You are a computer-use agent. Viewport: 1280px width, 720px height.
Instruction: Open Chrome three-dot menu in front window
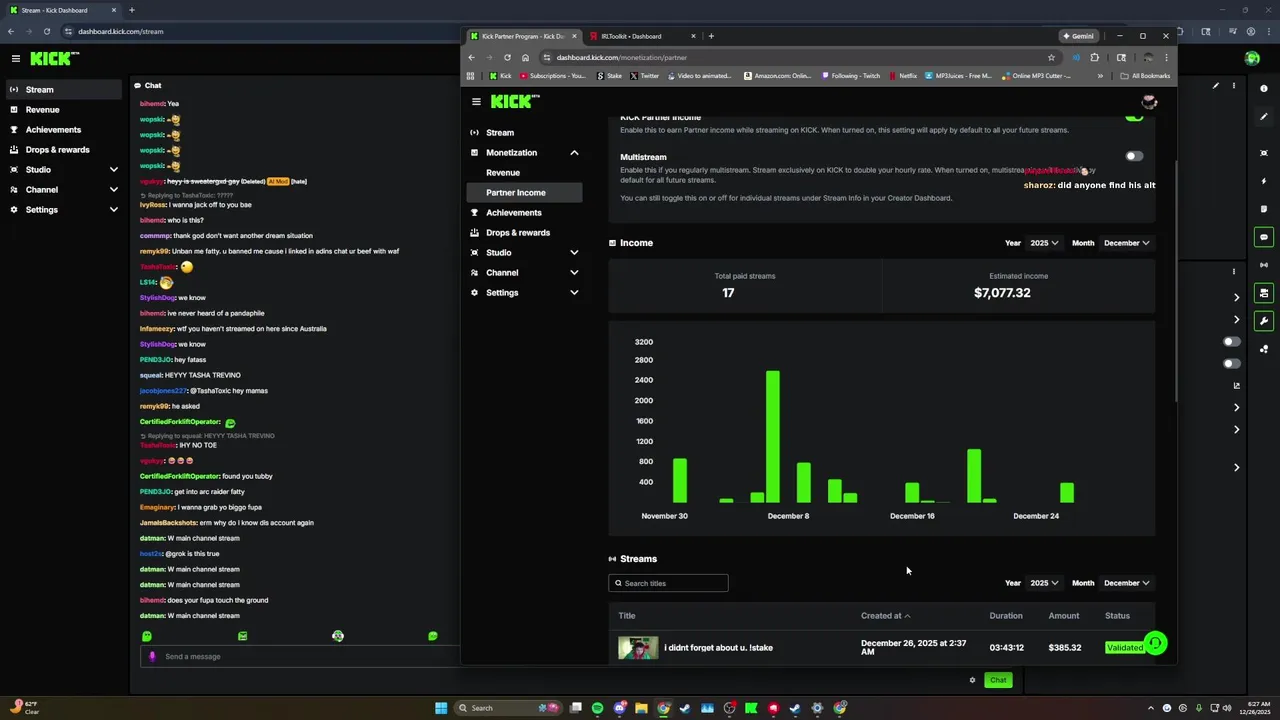tap(1166, 57)
